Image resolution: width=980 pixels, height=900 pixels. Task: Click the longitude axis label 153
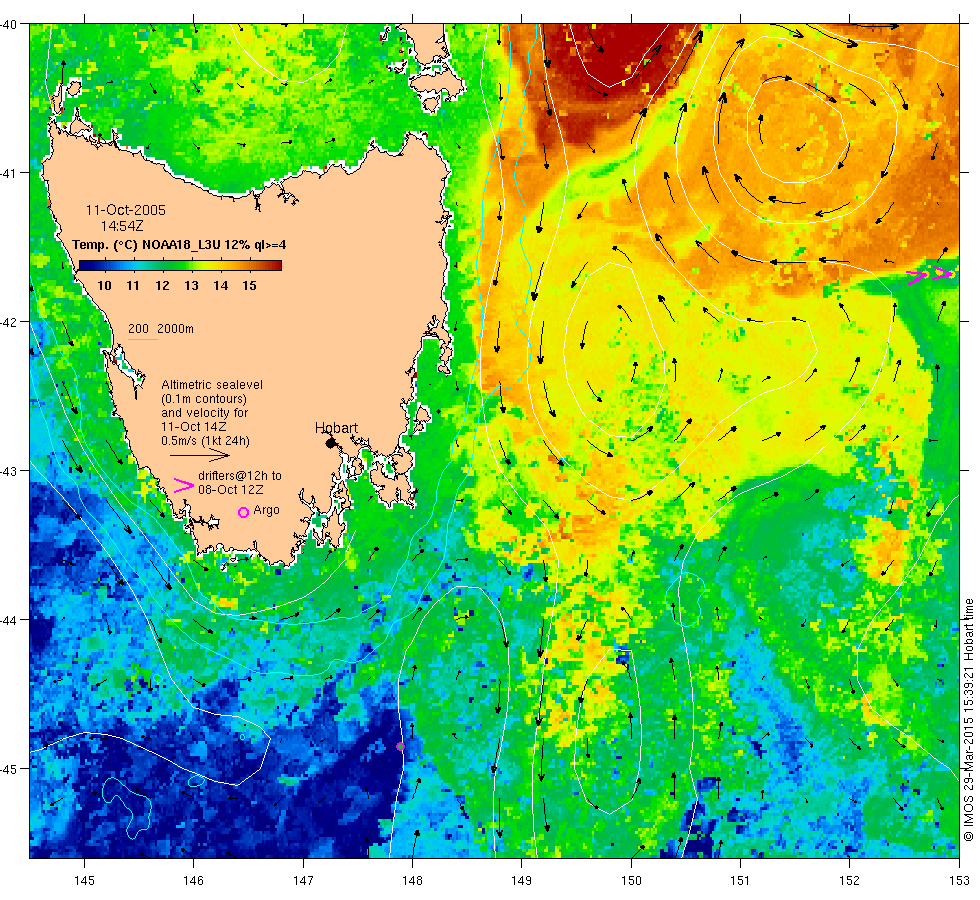point(959,881)
